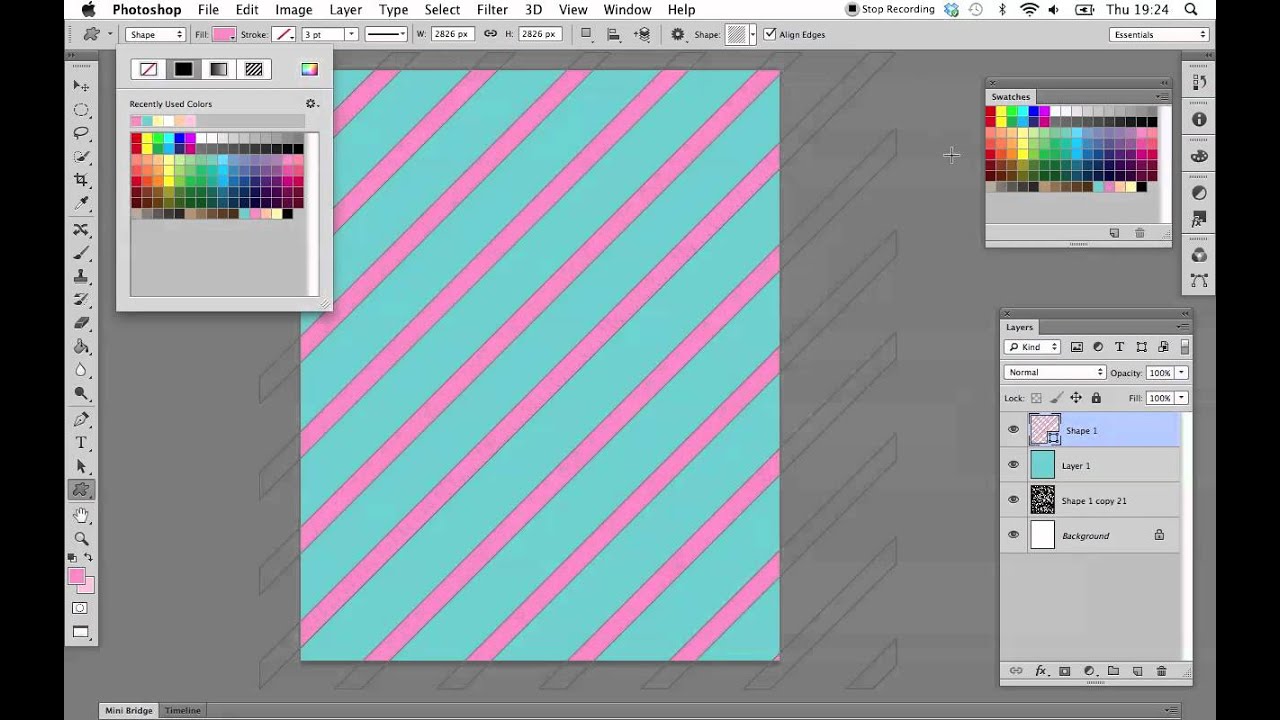Open the Paths panel icon
Viewport: 1280px width, 720px height.
point(1199,281)
